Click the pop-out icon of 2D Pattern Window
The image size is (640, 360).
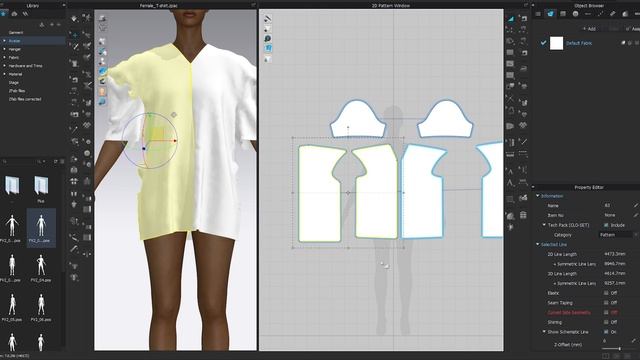(x=526, y=5)
